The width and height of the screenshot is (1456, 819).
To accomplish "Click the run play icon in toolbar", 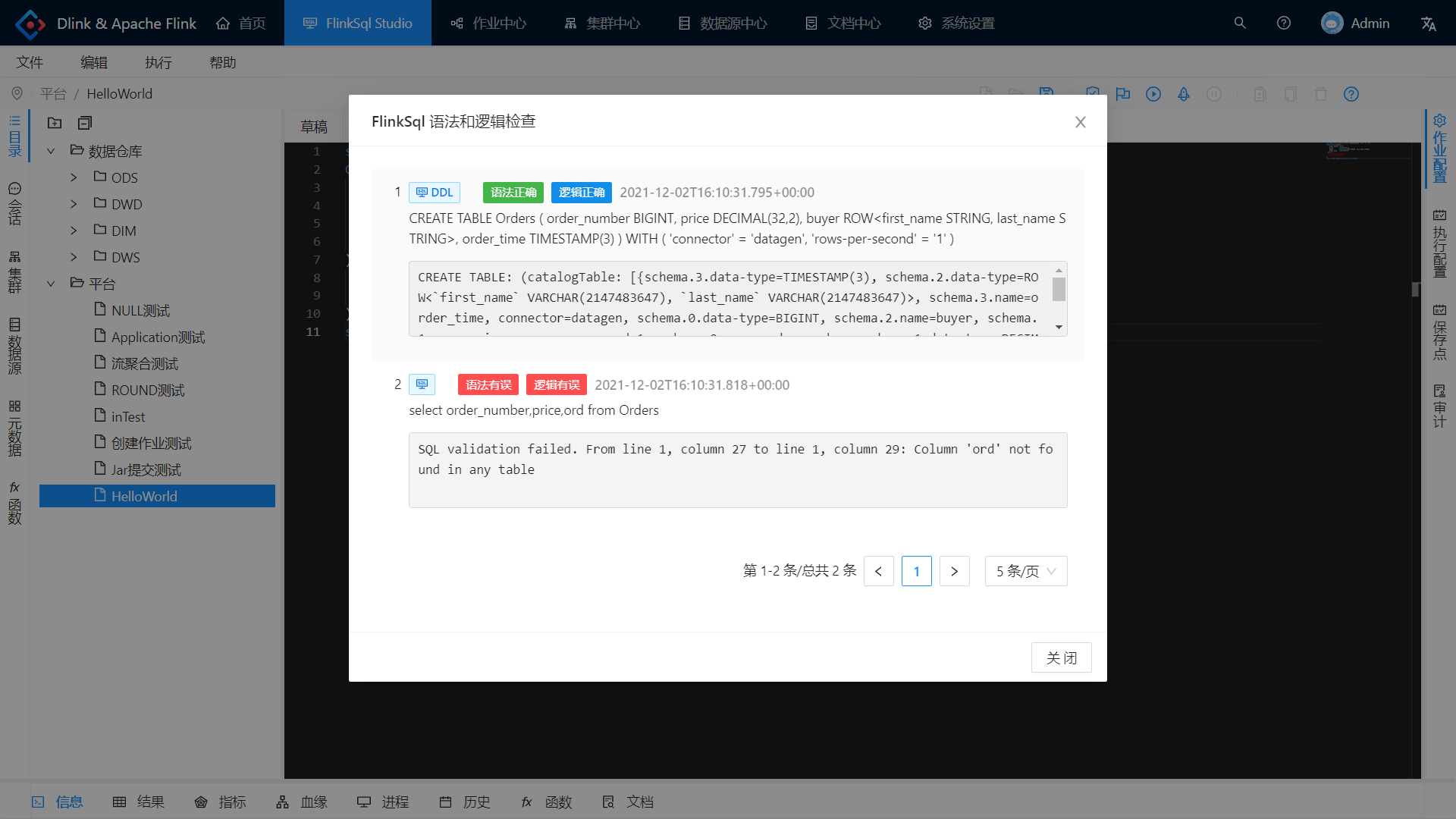I will tap(1153, 94).
